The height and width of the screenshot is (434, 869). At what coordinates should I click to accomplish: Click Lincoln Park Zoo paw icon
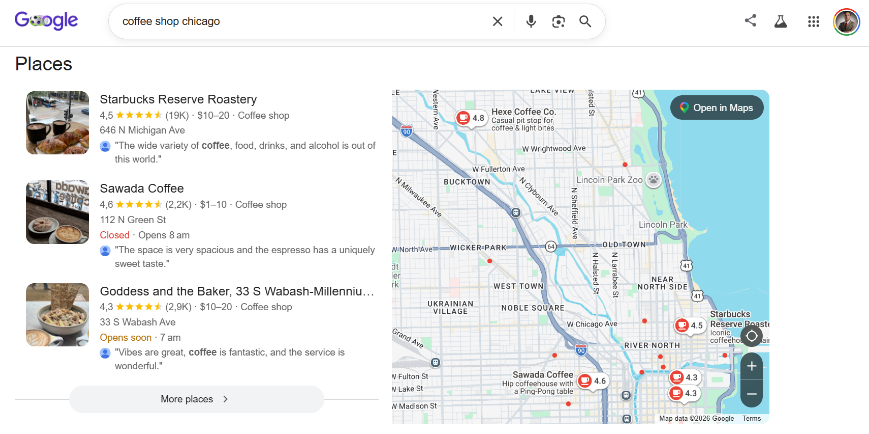[x=655, y=180]
